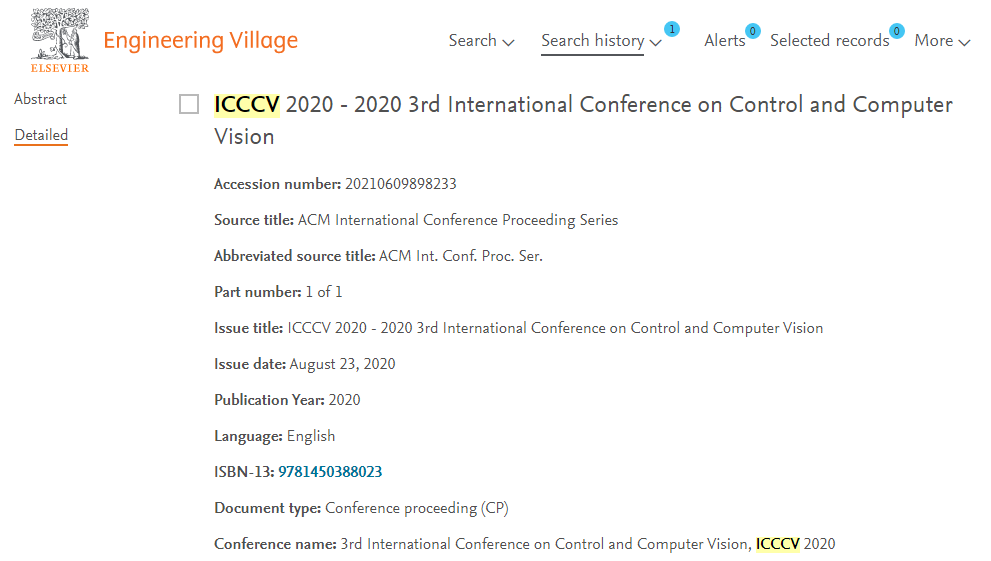Open the More dropdown menu
This screenshot has height=561, width=991.
[x=942, y=41]
